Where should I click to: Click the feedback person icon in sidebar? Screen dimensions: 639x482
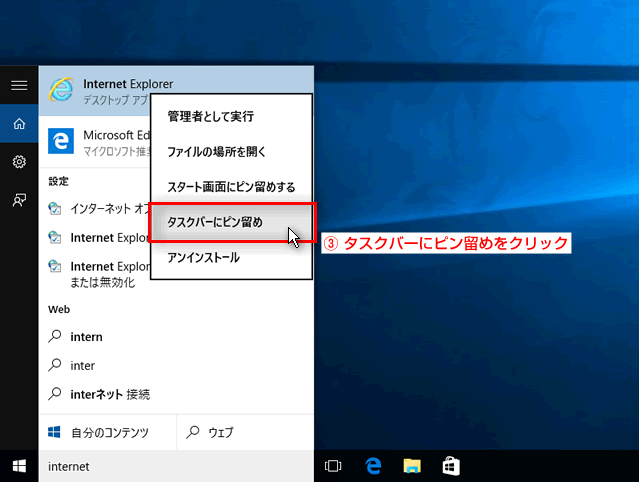tap(19, 200)
